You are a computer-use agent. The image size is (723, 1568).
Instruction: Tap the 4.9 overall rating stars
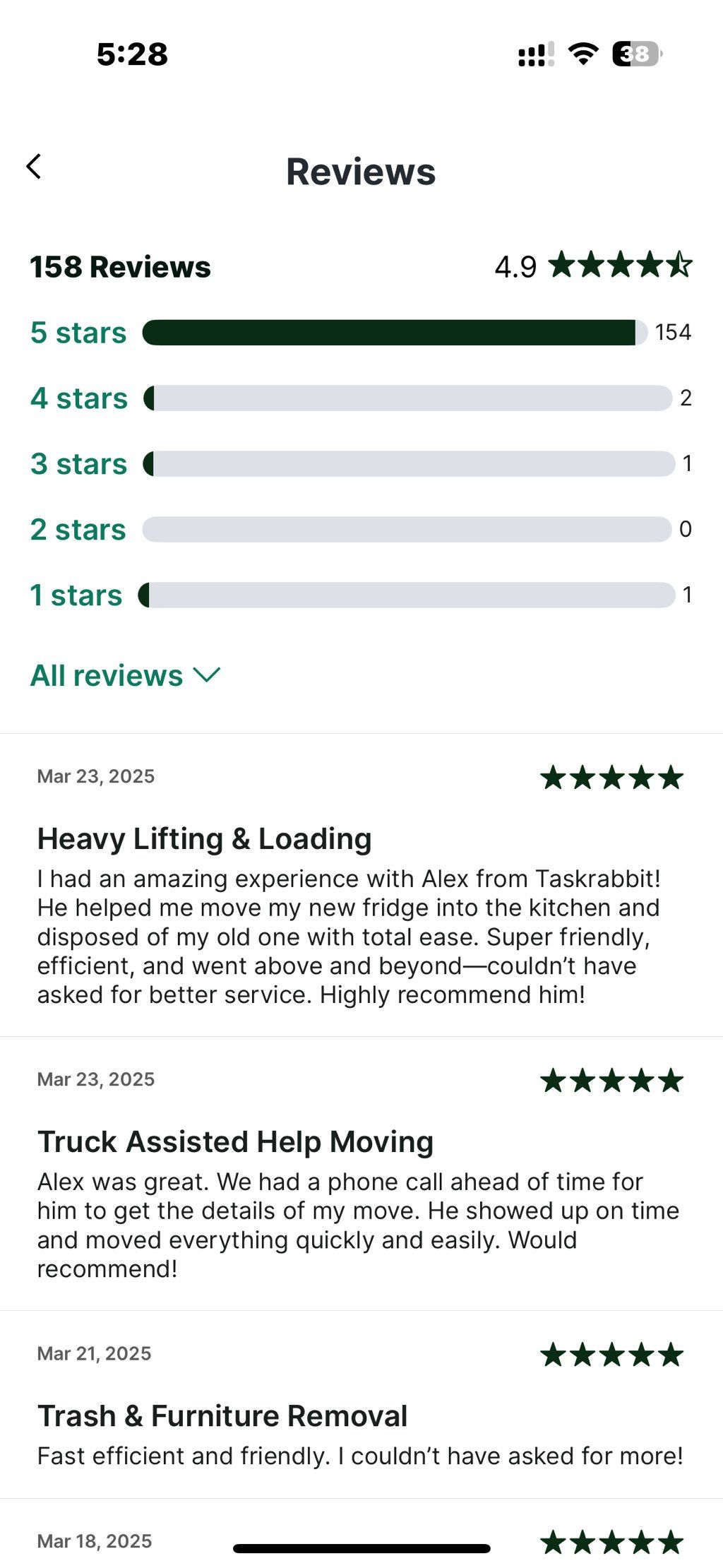coord(621,266)
